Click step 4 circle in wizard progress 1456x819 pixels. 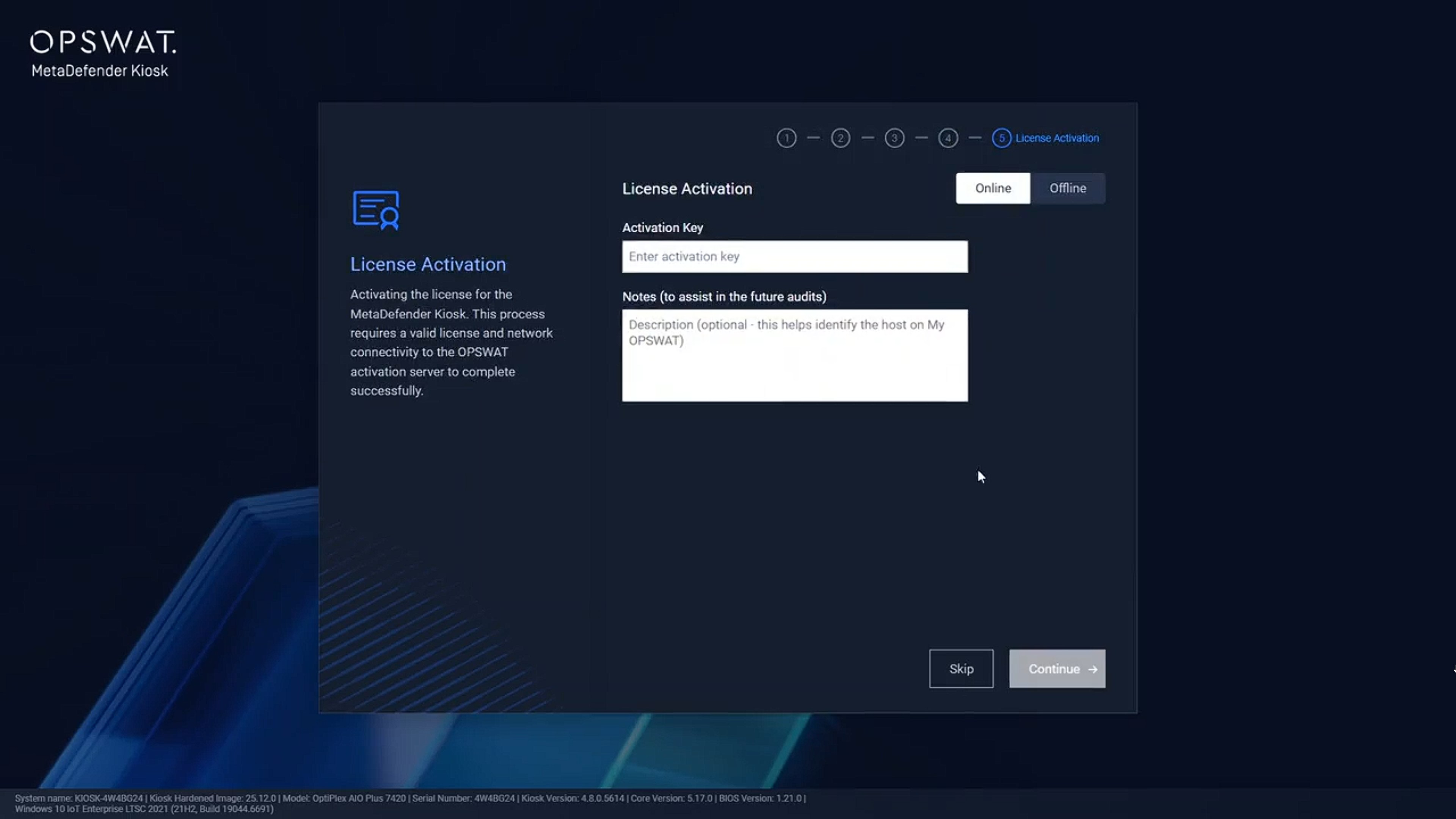click(948, 138)
